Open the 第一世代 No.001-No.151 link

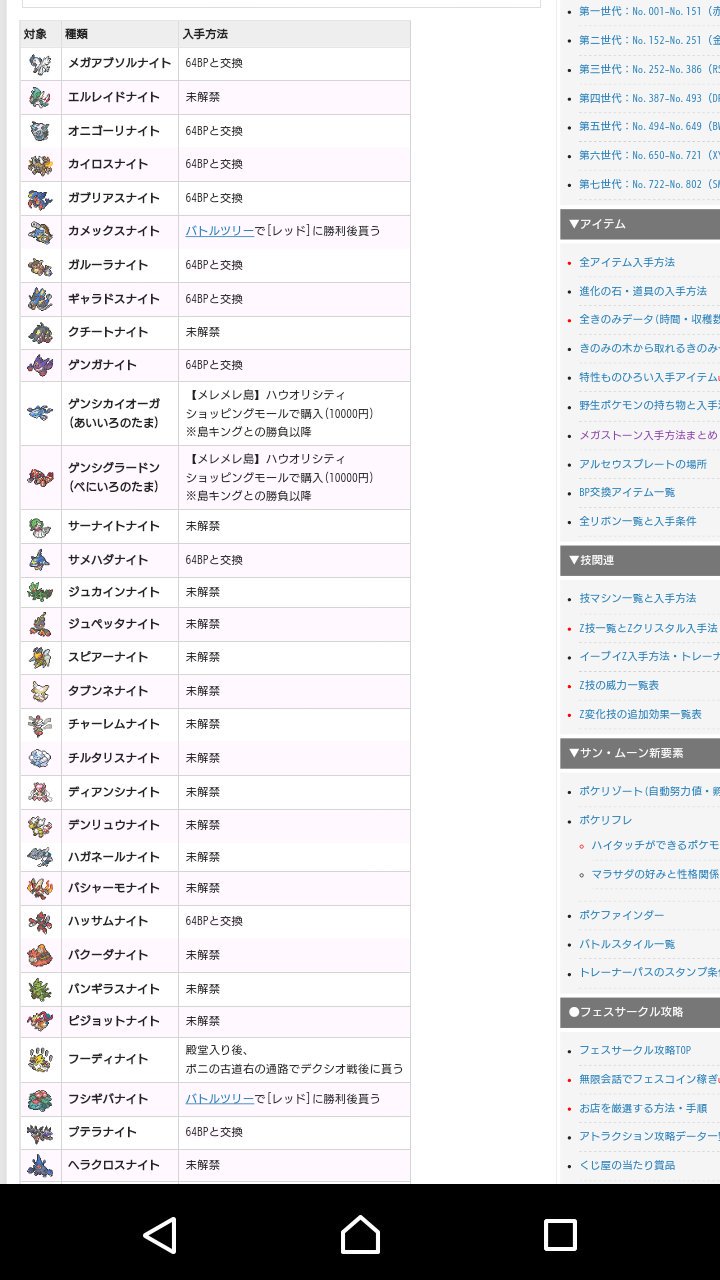click(x=649, y=11)
